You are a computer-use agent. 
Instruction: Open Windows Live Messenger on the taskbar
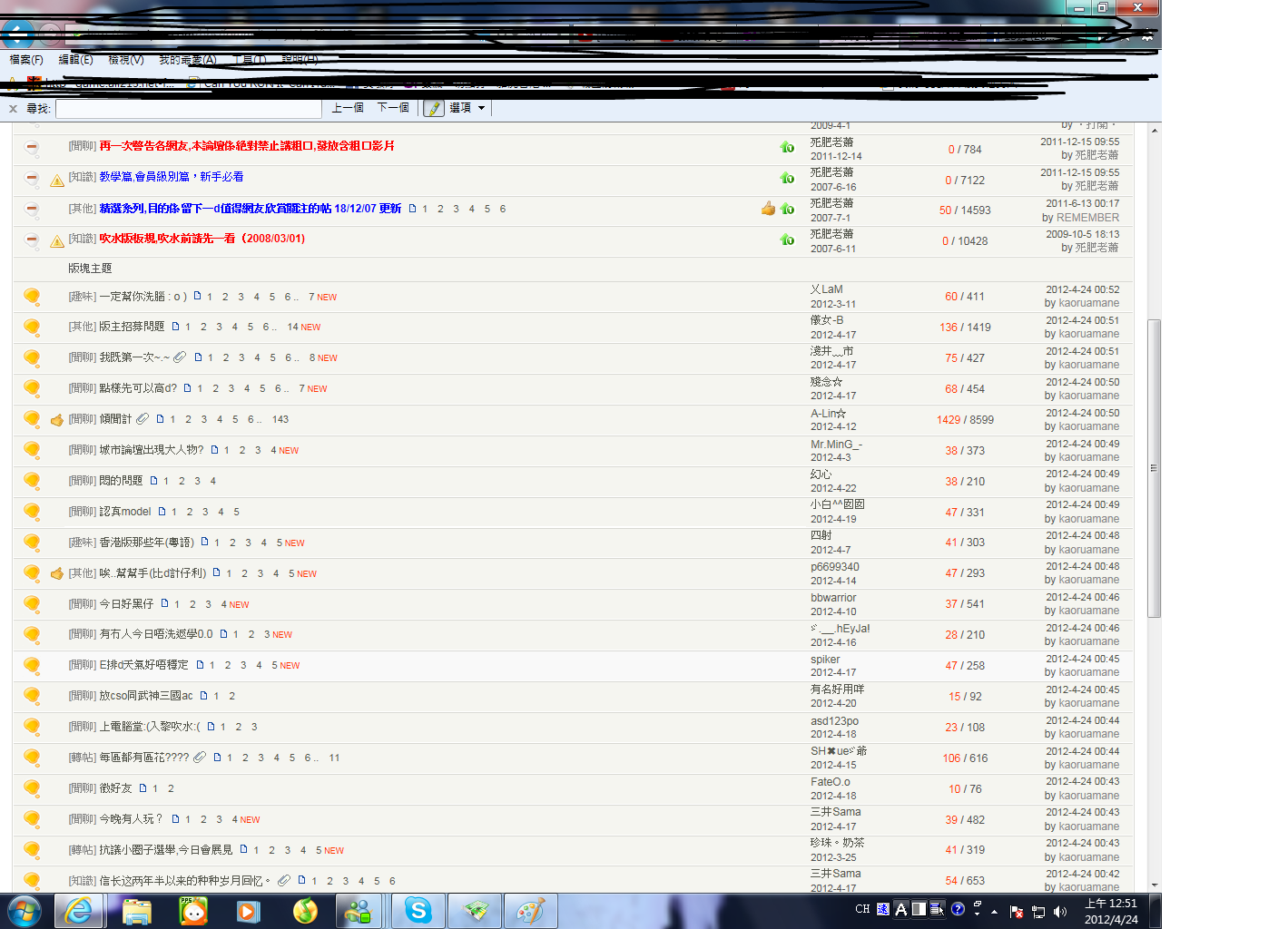359,910
